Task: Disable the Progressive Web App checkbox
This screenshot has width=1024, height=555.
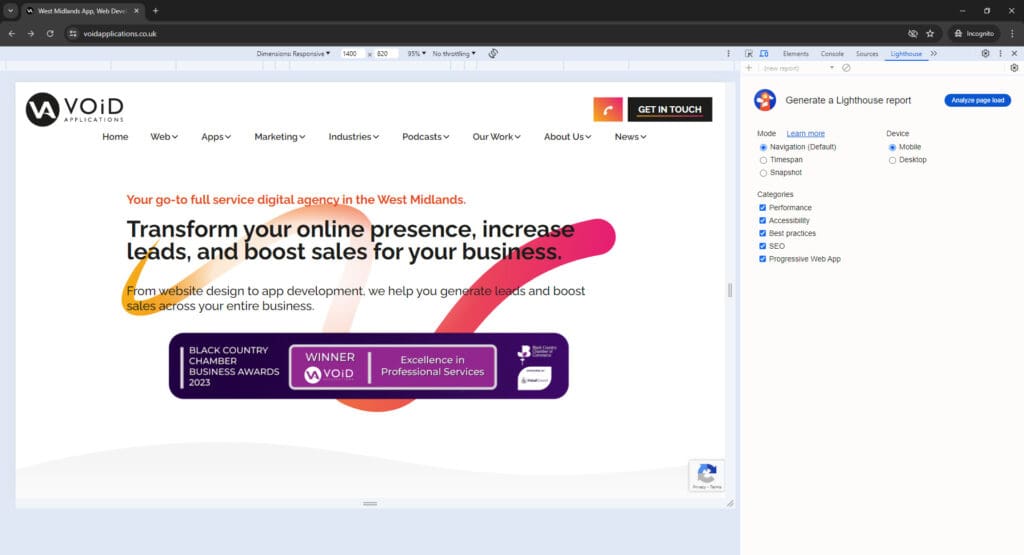Action: pyautogui.click(x=763, y=259)
